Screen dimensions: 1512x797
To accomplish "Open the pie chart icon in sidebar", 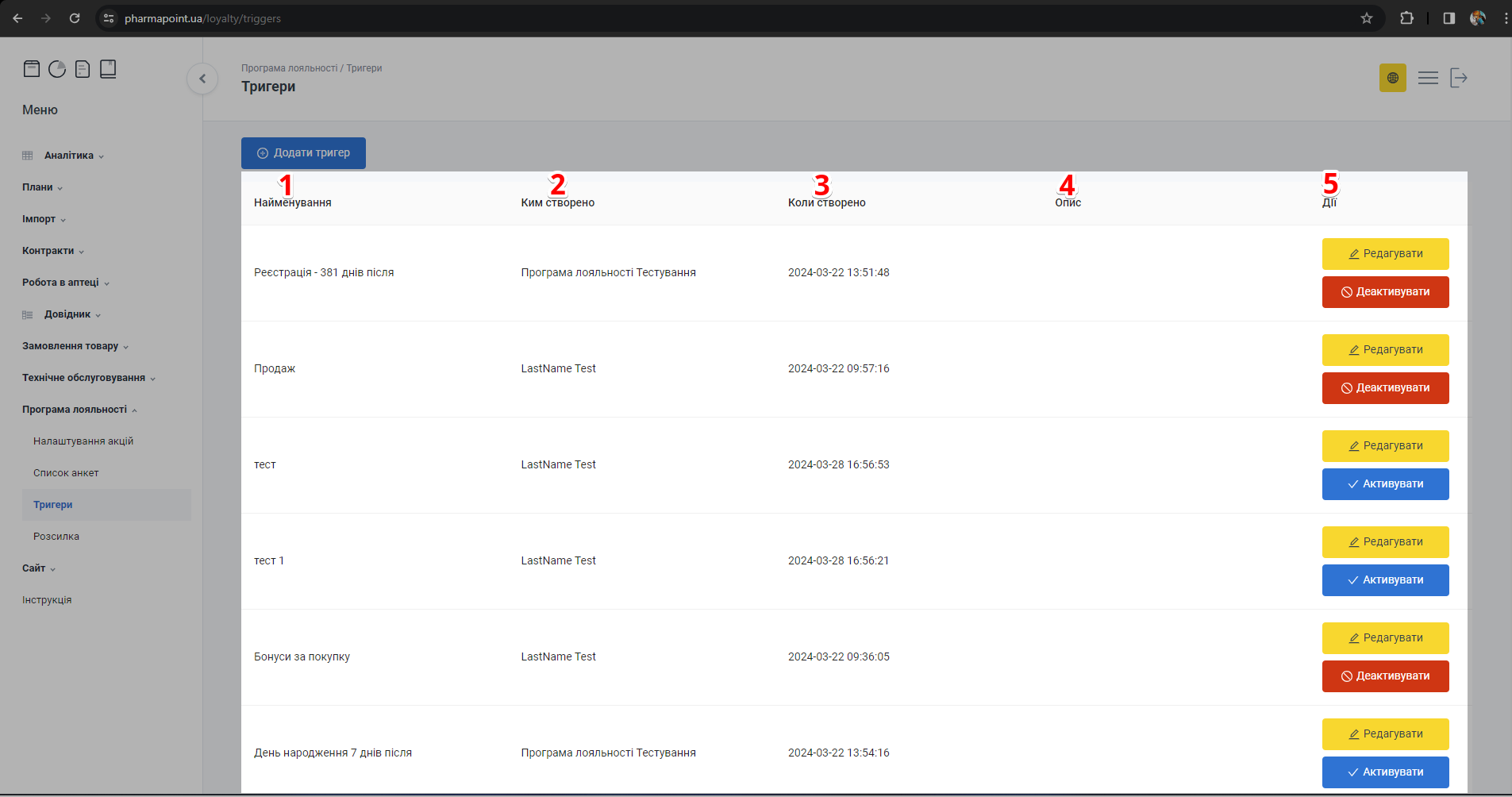I will point(57,69).
